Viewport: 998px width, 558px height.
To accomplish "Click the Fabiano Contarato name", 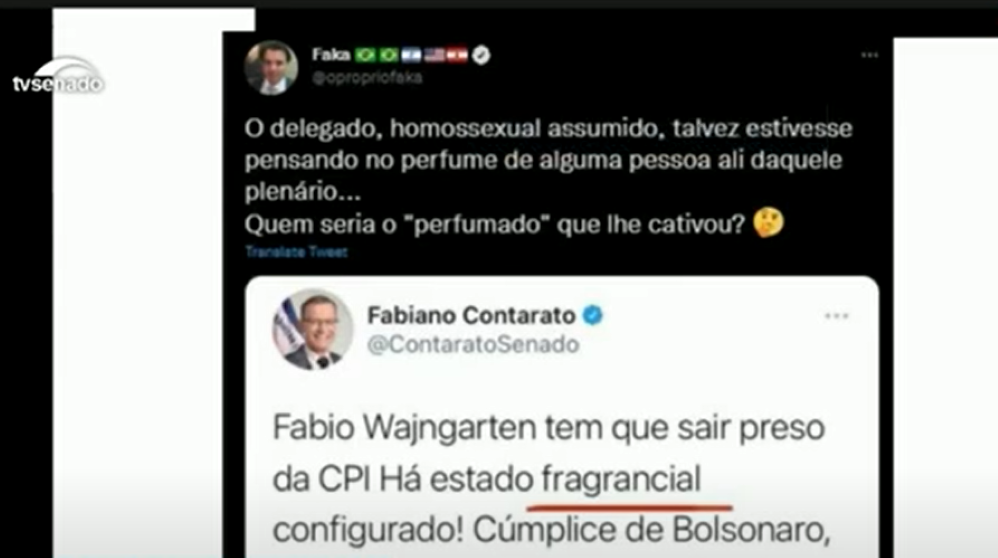I will (x=472, y=315).
